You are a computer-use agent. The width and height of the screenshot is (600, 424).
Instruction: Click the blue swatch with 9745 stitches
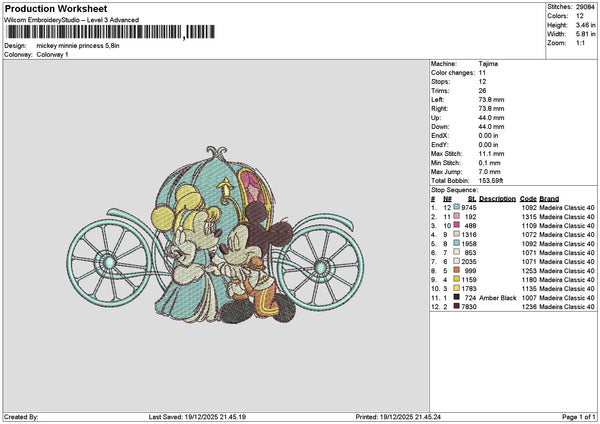pyautogui.click(x=456, y=207)
